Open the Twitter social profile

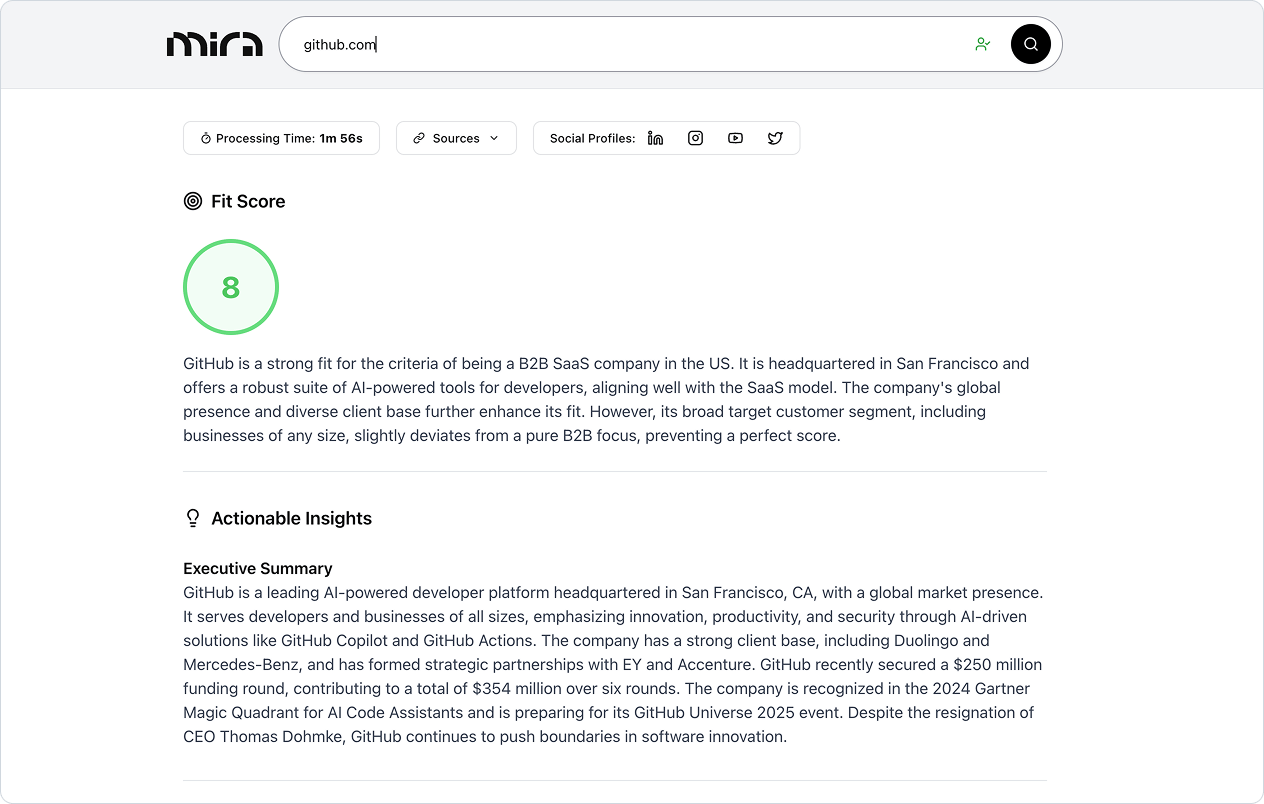pyautogui.click(x=775, y=138)
